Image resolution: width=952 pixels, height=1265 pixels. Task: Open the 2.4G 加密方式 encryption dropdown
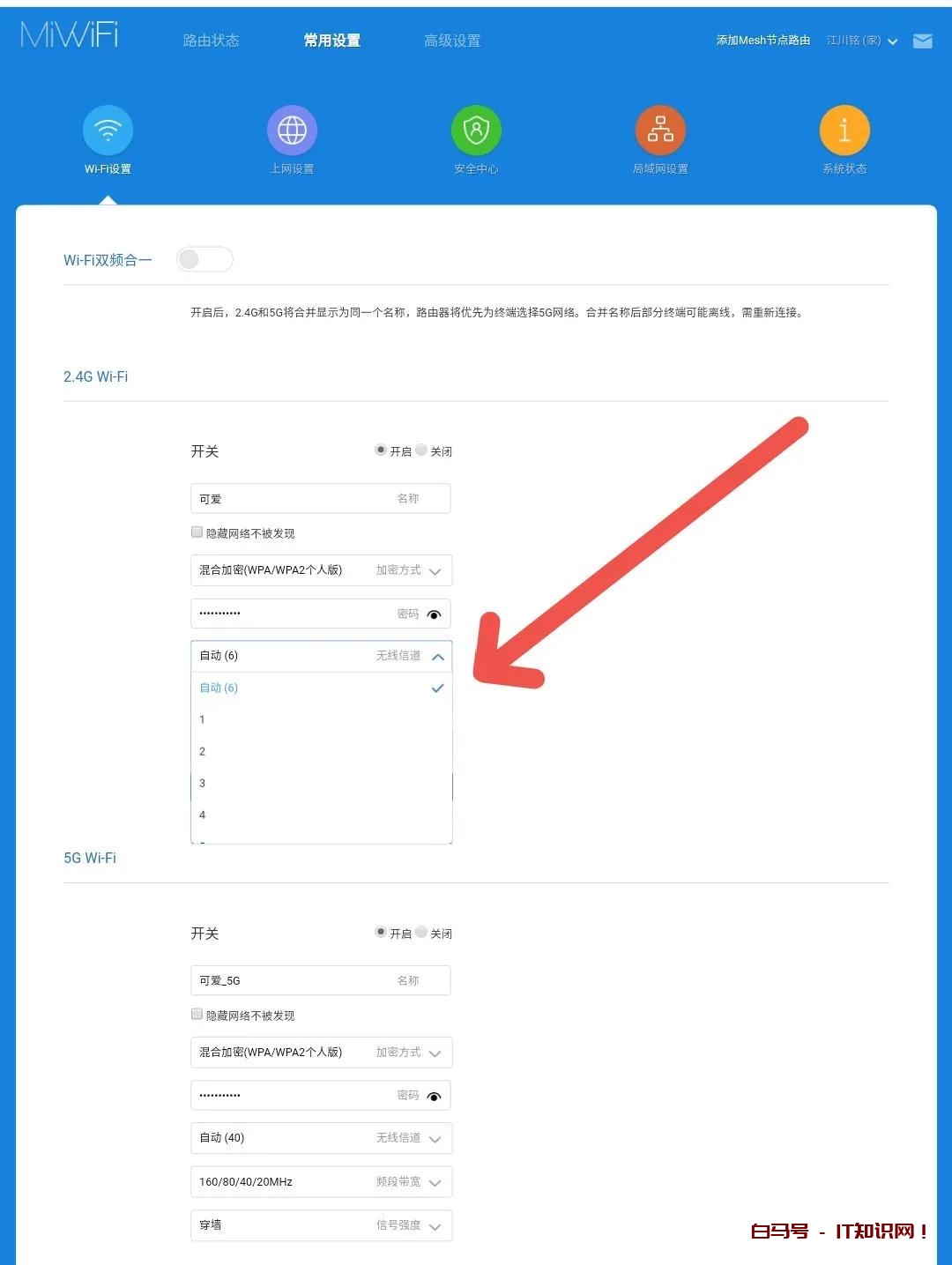(435, 570)
